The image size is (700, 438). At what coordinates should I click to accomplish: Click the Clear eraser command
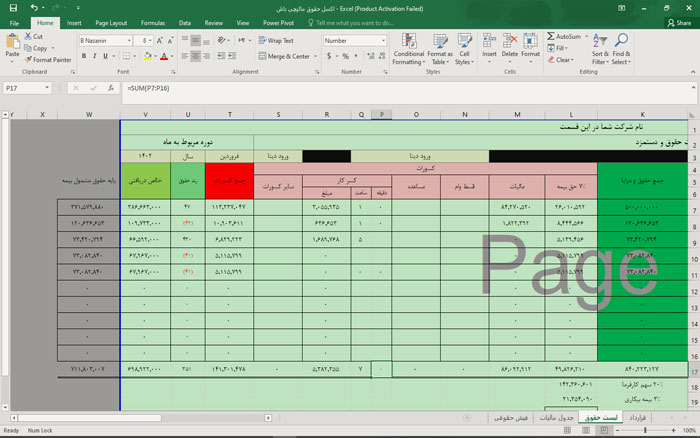click(x=560, y=59)
